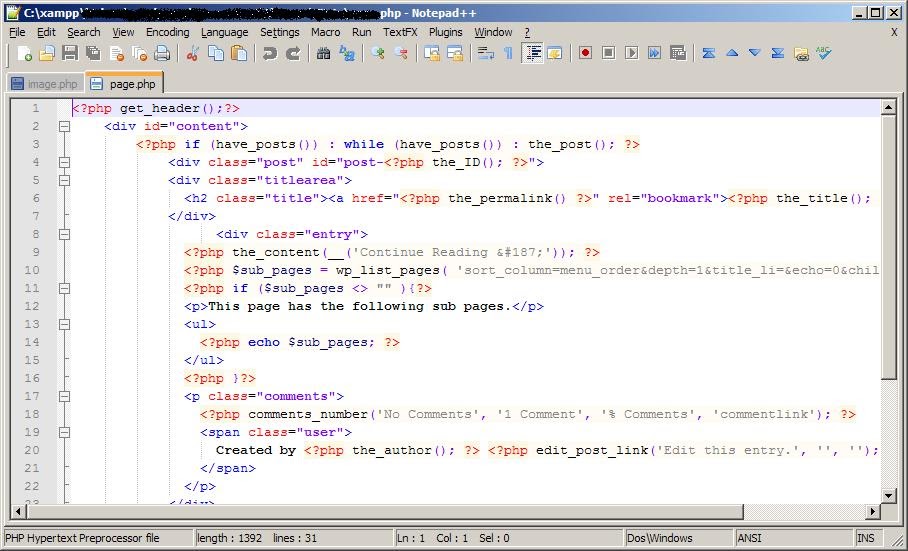Click vertical scrollbar down arrow
908x551 pixels.
(889, 495)
